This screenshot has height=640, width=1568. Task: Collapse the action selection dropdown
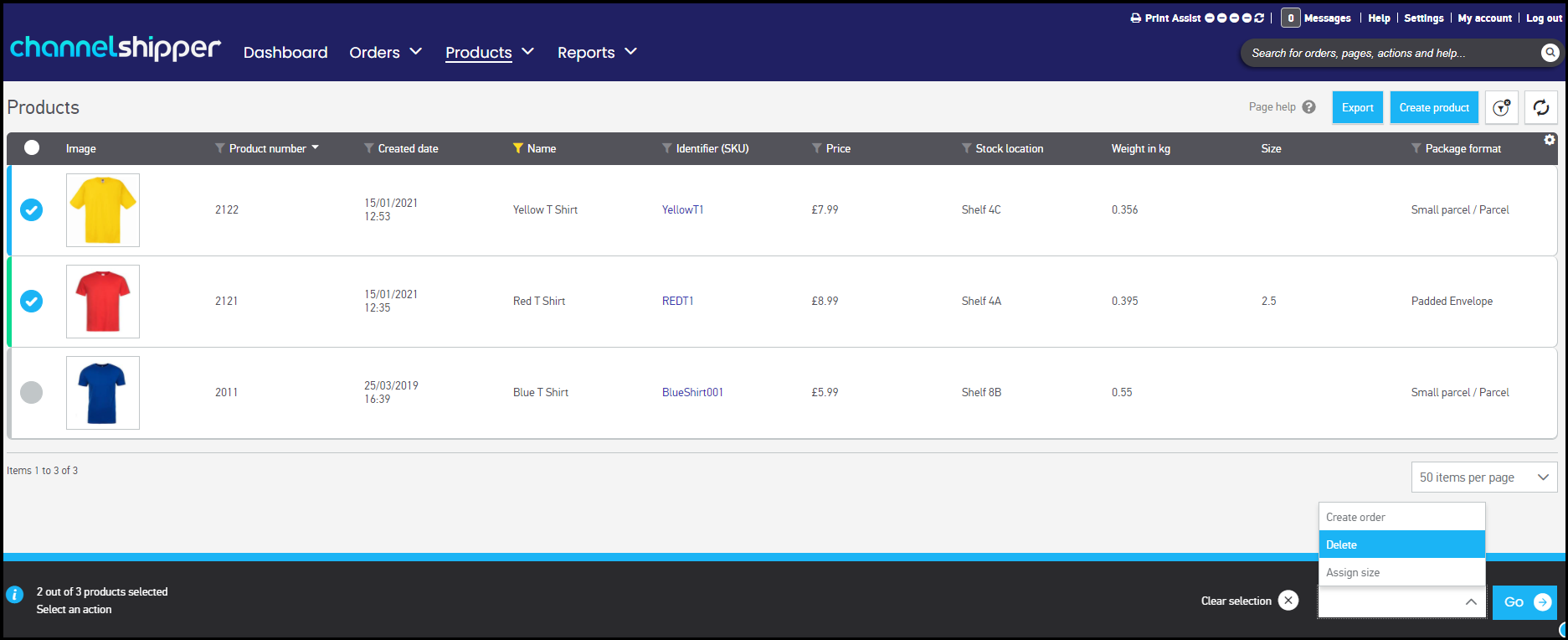pos(1471,601)
